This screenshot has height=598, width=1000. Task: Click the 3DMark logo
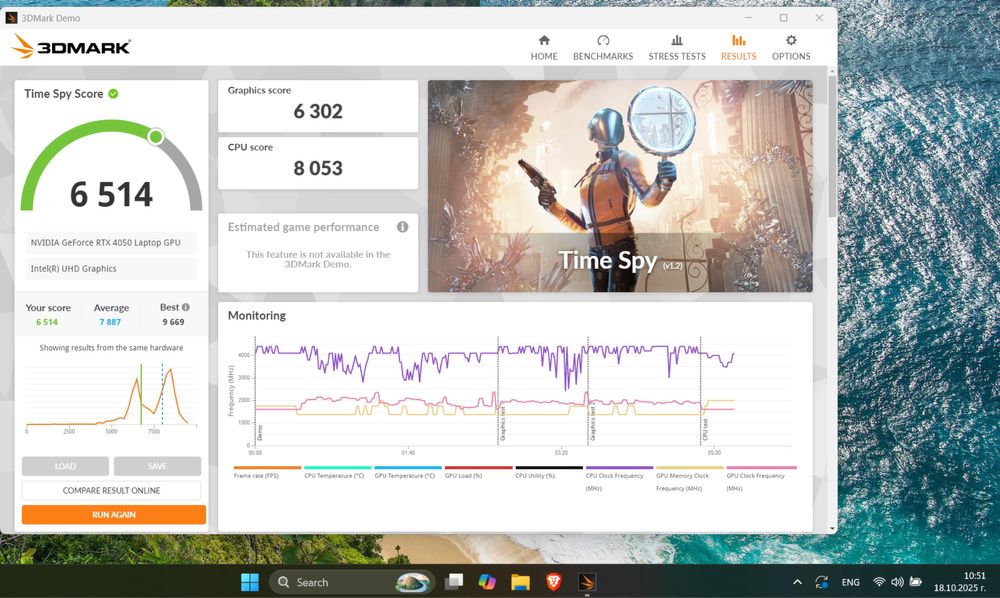71,47
